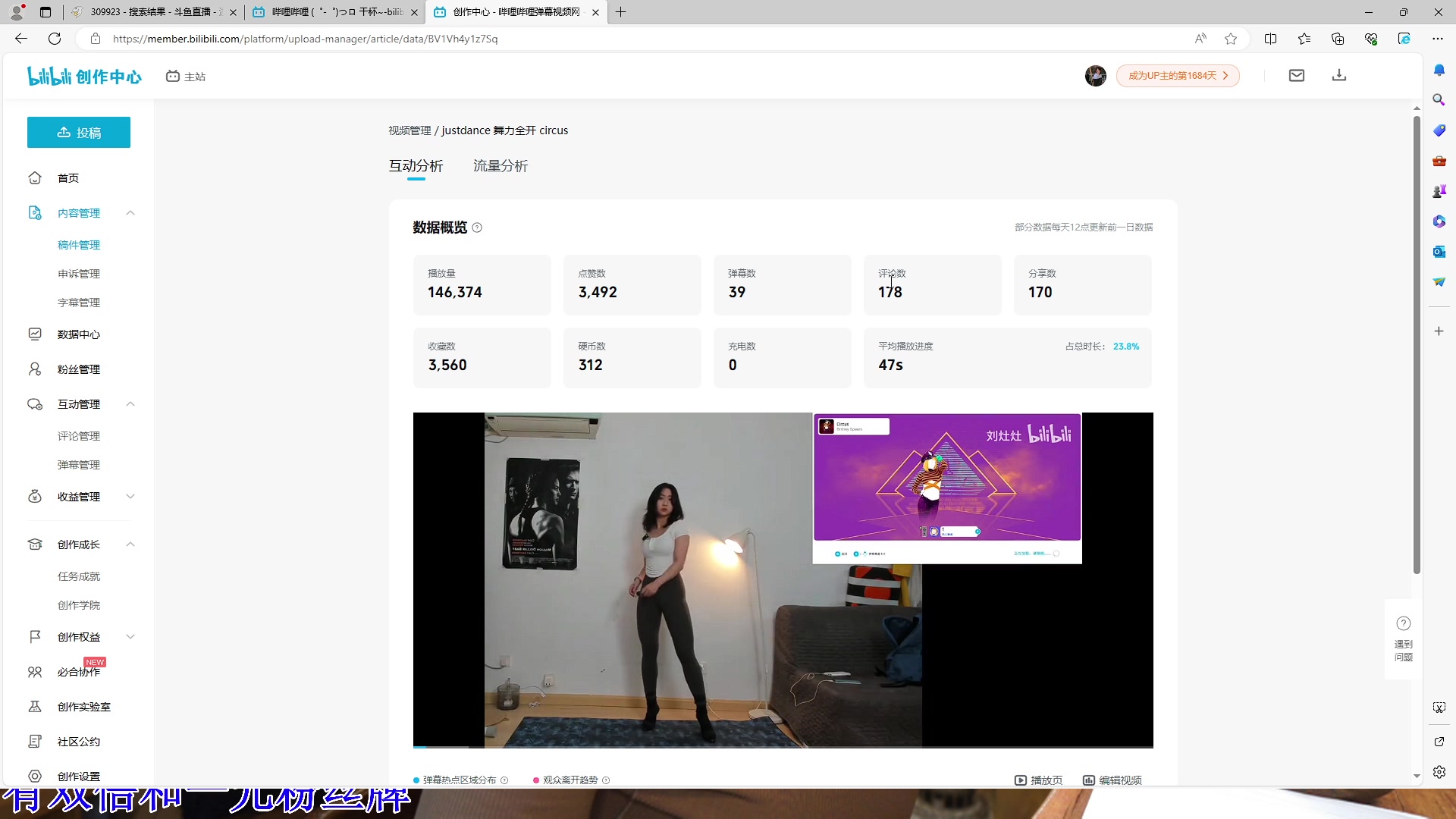Screen dimensions: 1456x819
Task: Open the browser favorites list icon
Action: (1304, 39)
